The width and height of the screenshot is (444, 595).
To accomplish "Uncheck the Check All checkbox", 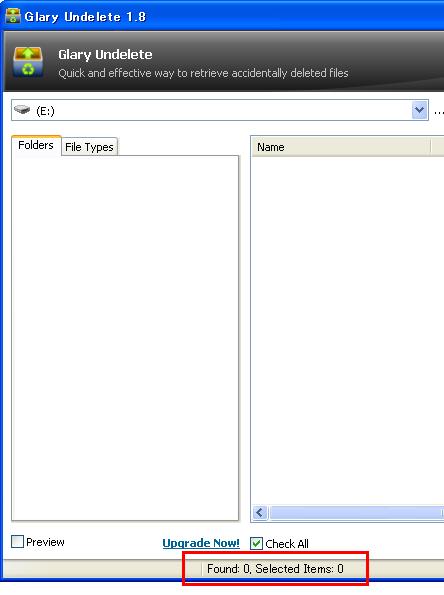I will [x=257, y=543].
